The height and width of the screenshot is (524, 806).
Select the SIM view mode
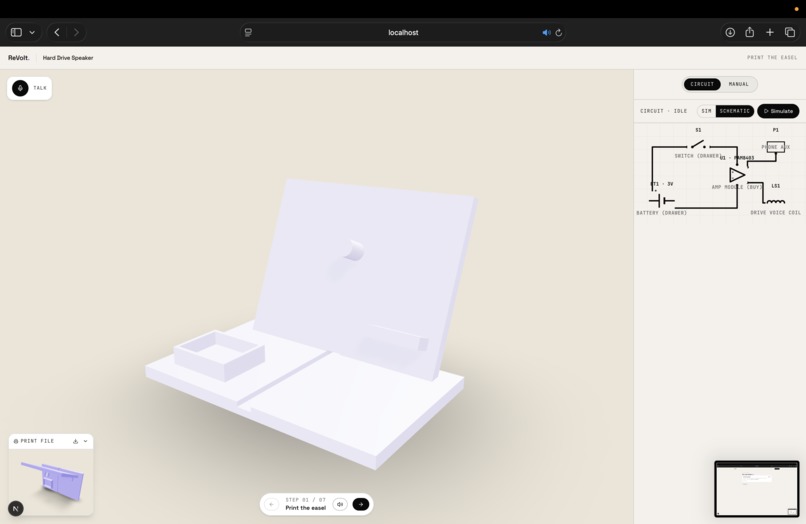tap(707, 111)
